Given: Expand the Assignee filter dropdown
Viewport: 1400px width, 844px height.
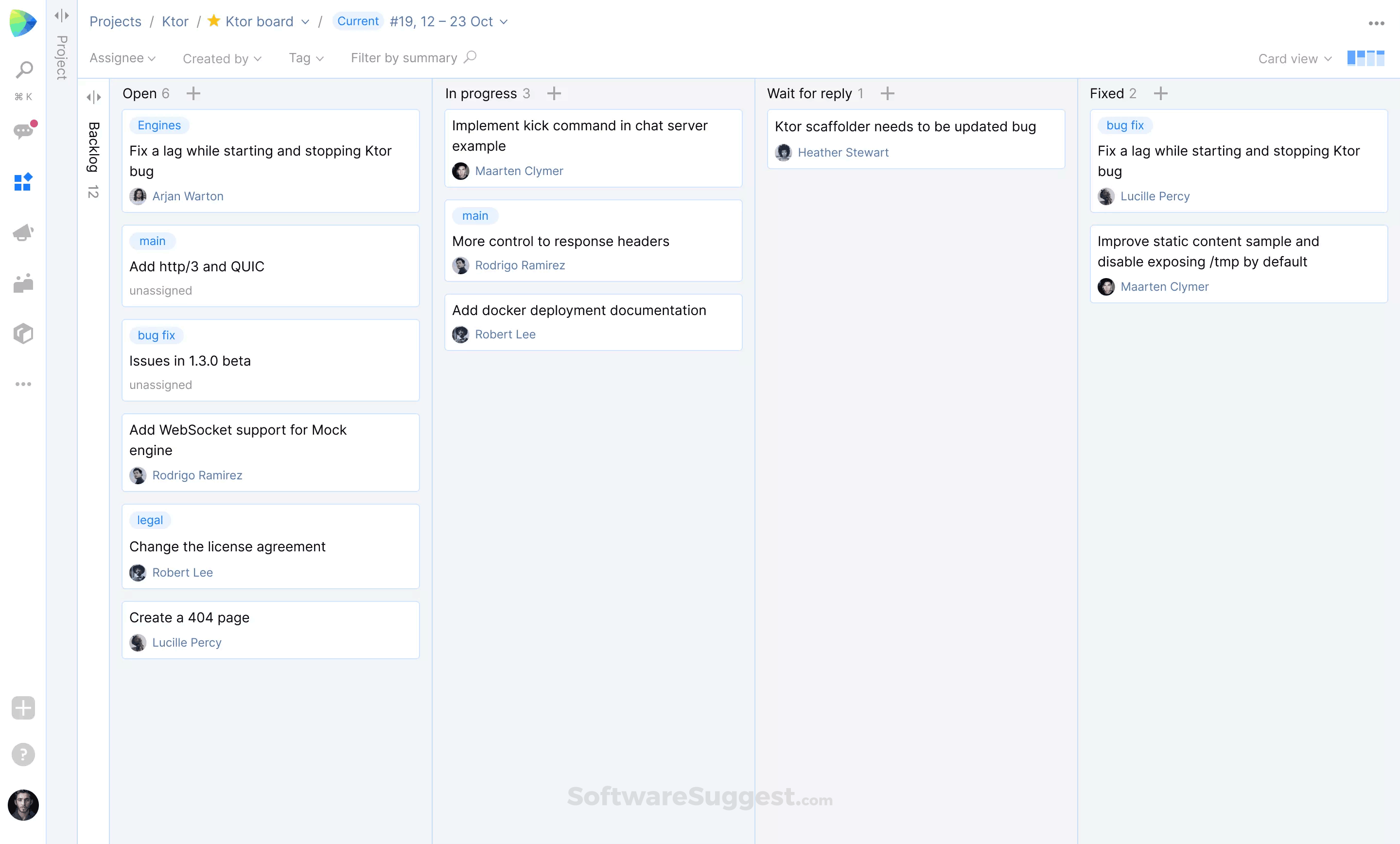Looking at the screenshot, I should (x=122, y=58).
